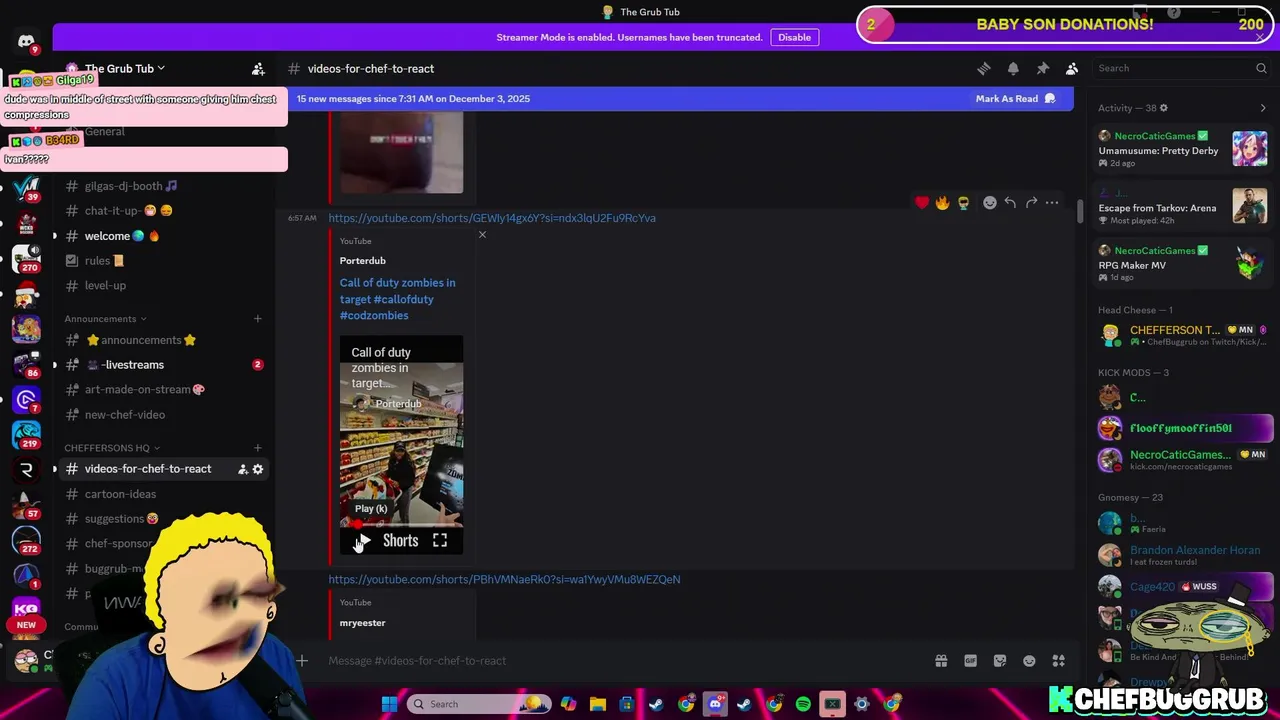This screenshot has height=720, width=1280.
Task: React with the red heart emoji
Action: point(922,203)
